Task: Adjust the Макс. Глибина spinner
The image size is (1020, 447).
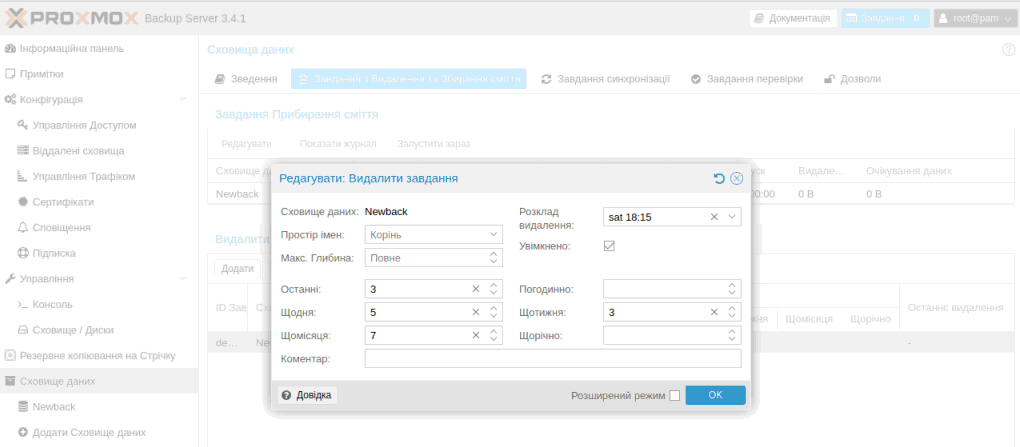Action: tap(494, 258)
